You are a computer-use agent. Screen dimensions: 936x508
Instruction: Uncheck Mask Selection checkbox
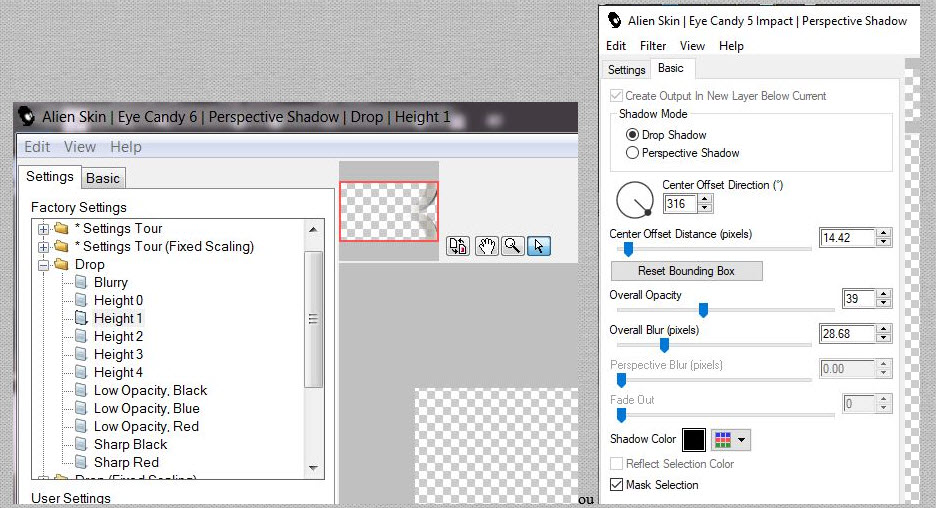click(616, 485)
